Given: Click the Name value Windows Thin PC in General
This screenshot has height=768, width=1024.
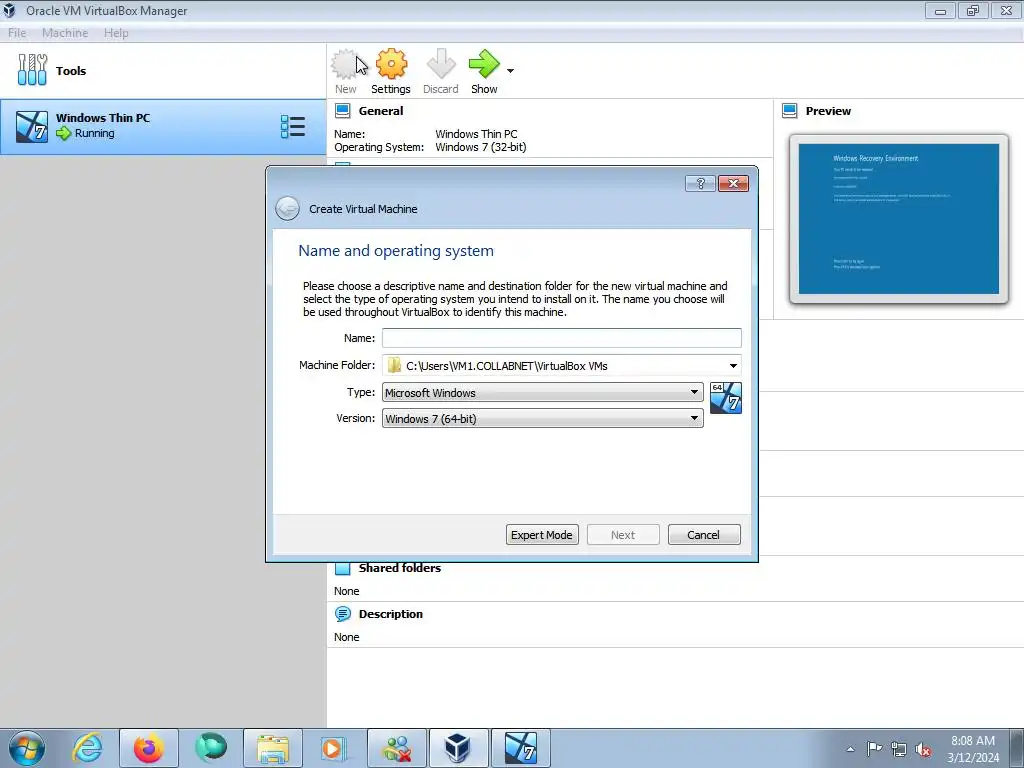Looking at the screenshot, I should [x=476, y=134].
